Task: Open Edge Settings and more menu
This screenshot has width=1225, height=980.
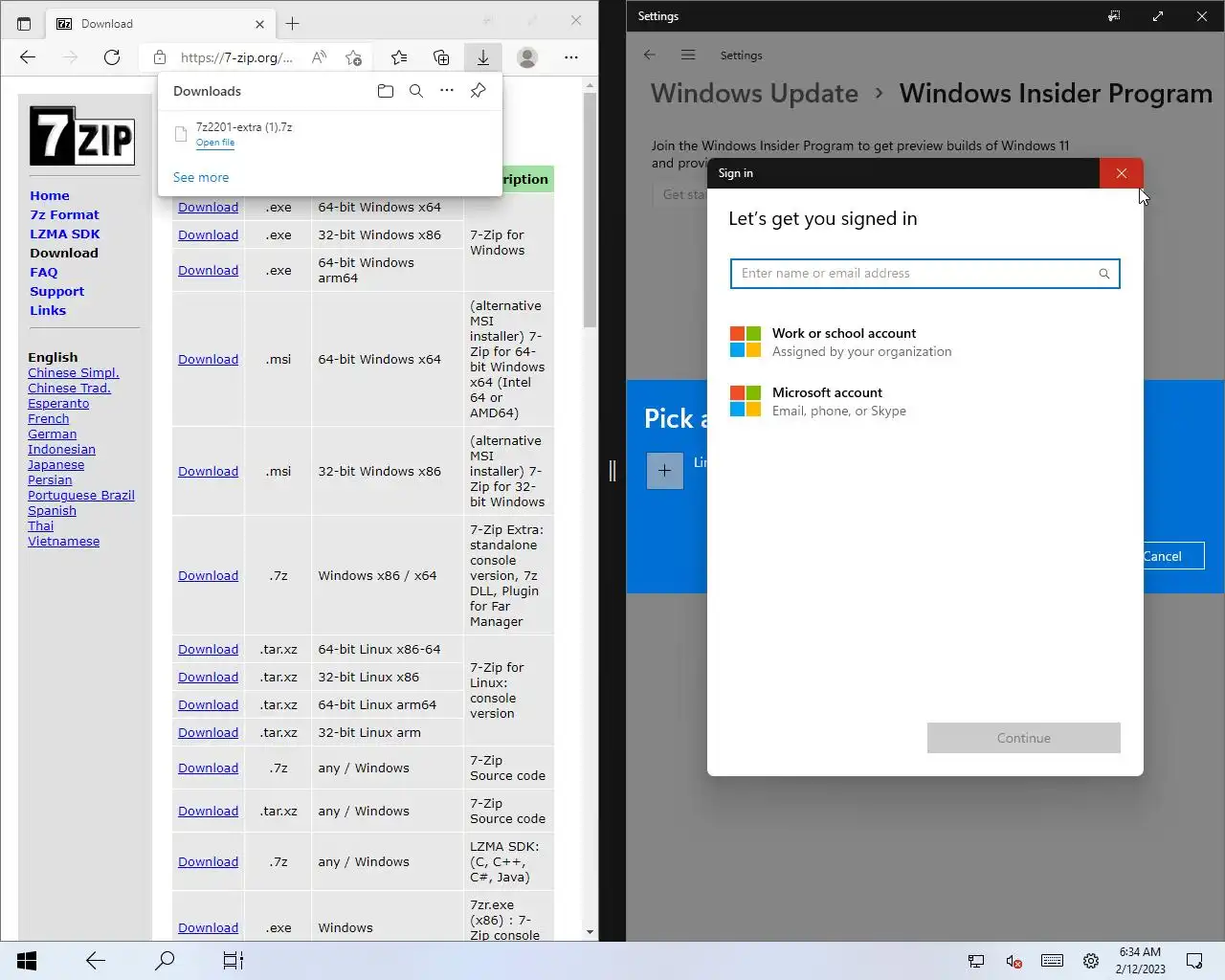Action: click(x=571, y=57)
